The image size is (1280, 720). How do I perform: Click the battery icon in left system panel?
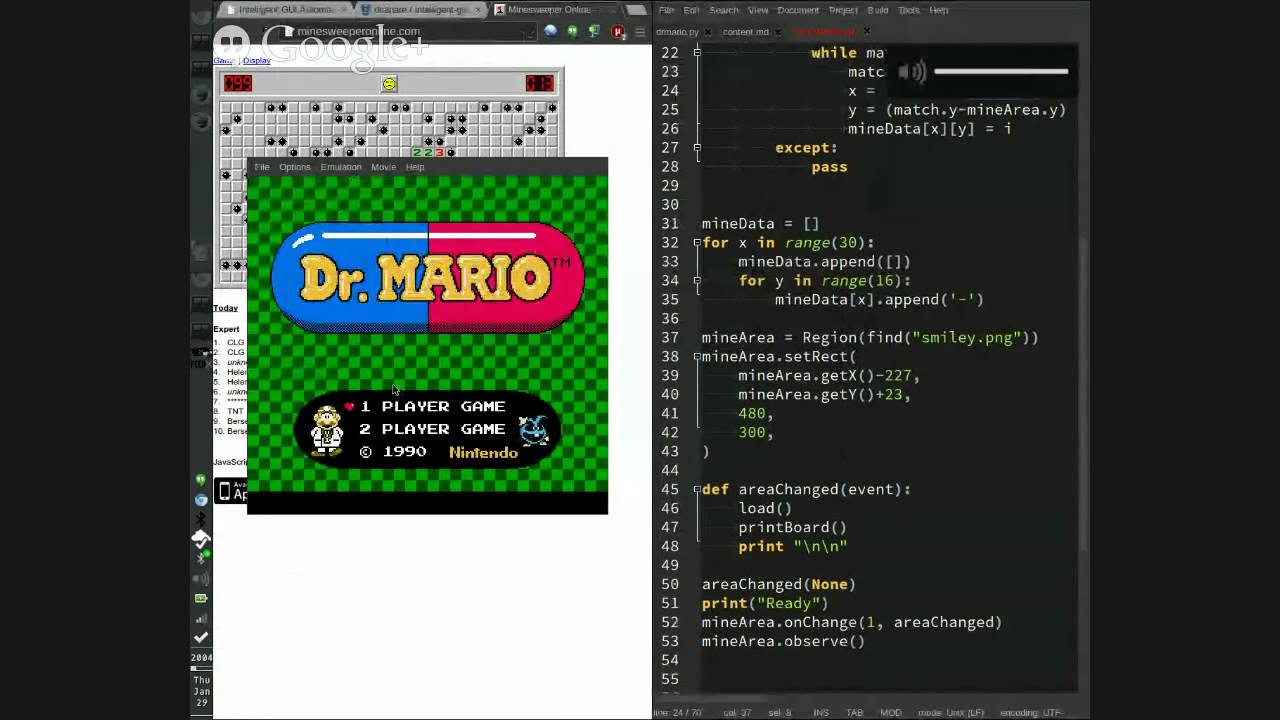tap(201, 598)
